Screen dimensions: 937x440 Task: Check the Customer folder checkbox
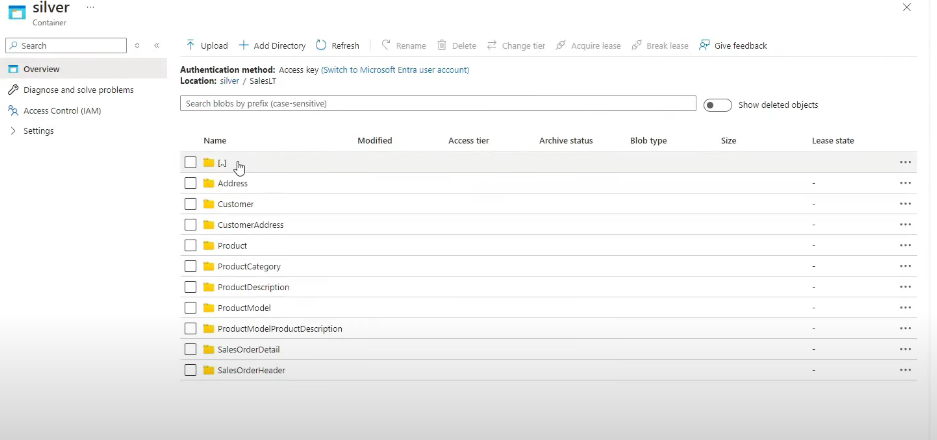pyautogui.click(x=190, y=204)
